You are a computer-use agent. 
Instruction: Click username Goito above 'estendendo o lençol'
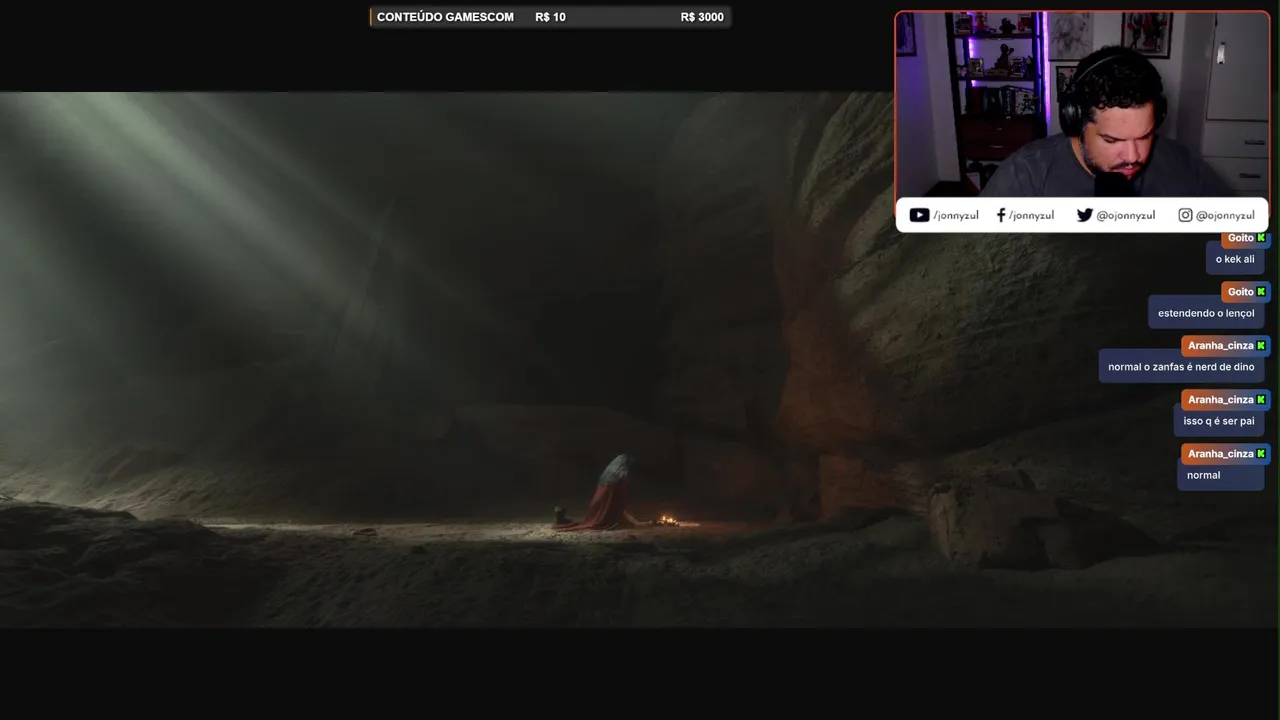(x=1240, y=292)
